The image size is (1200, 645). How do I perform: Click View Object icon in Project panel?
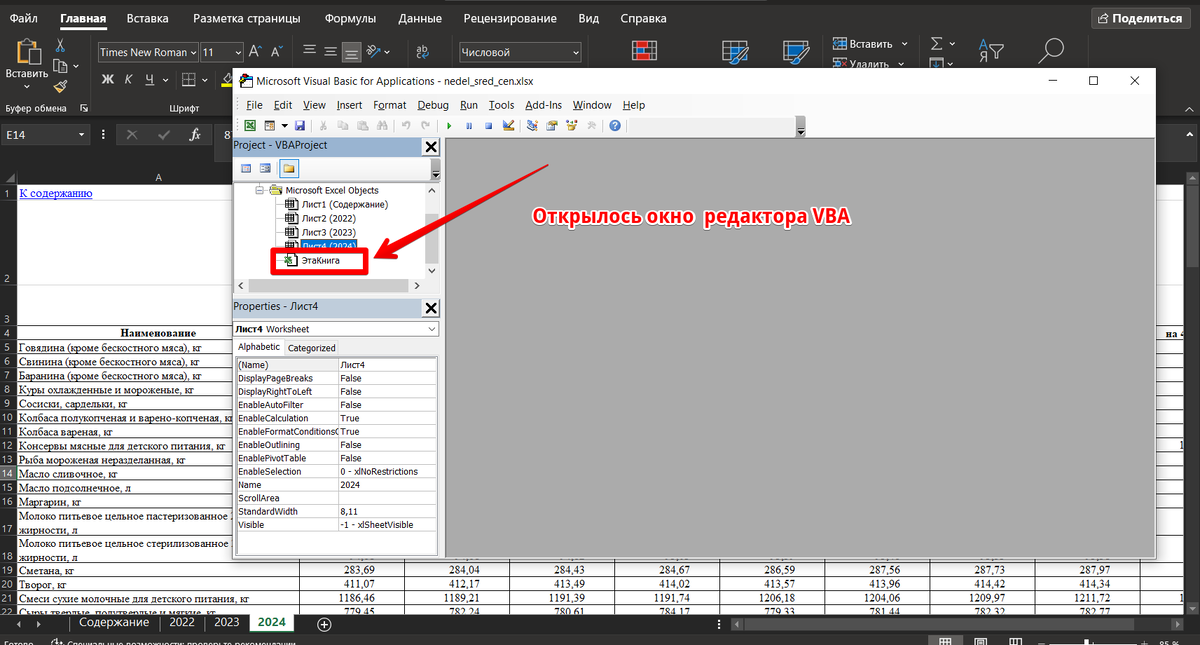click(x=266, y=168)
